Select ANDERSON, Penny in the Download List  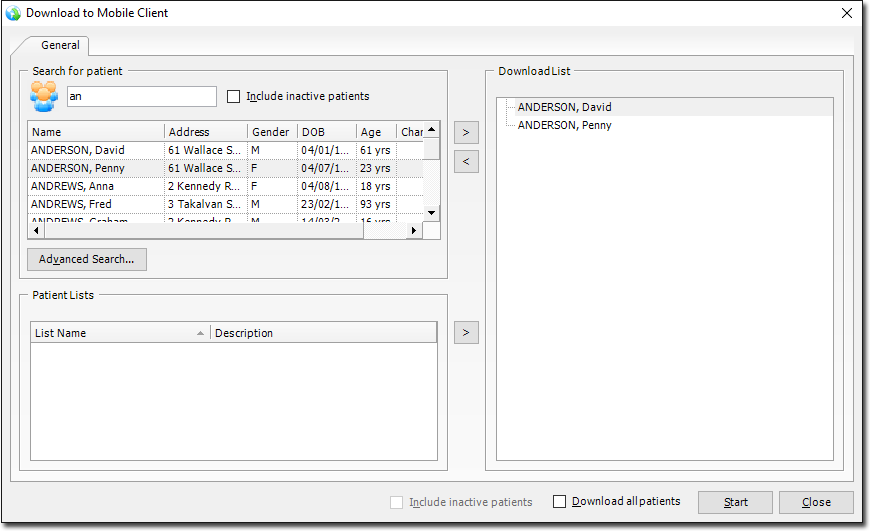[564, 125]
